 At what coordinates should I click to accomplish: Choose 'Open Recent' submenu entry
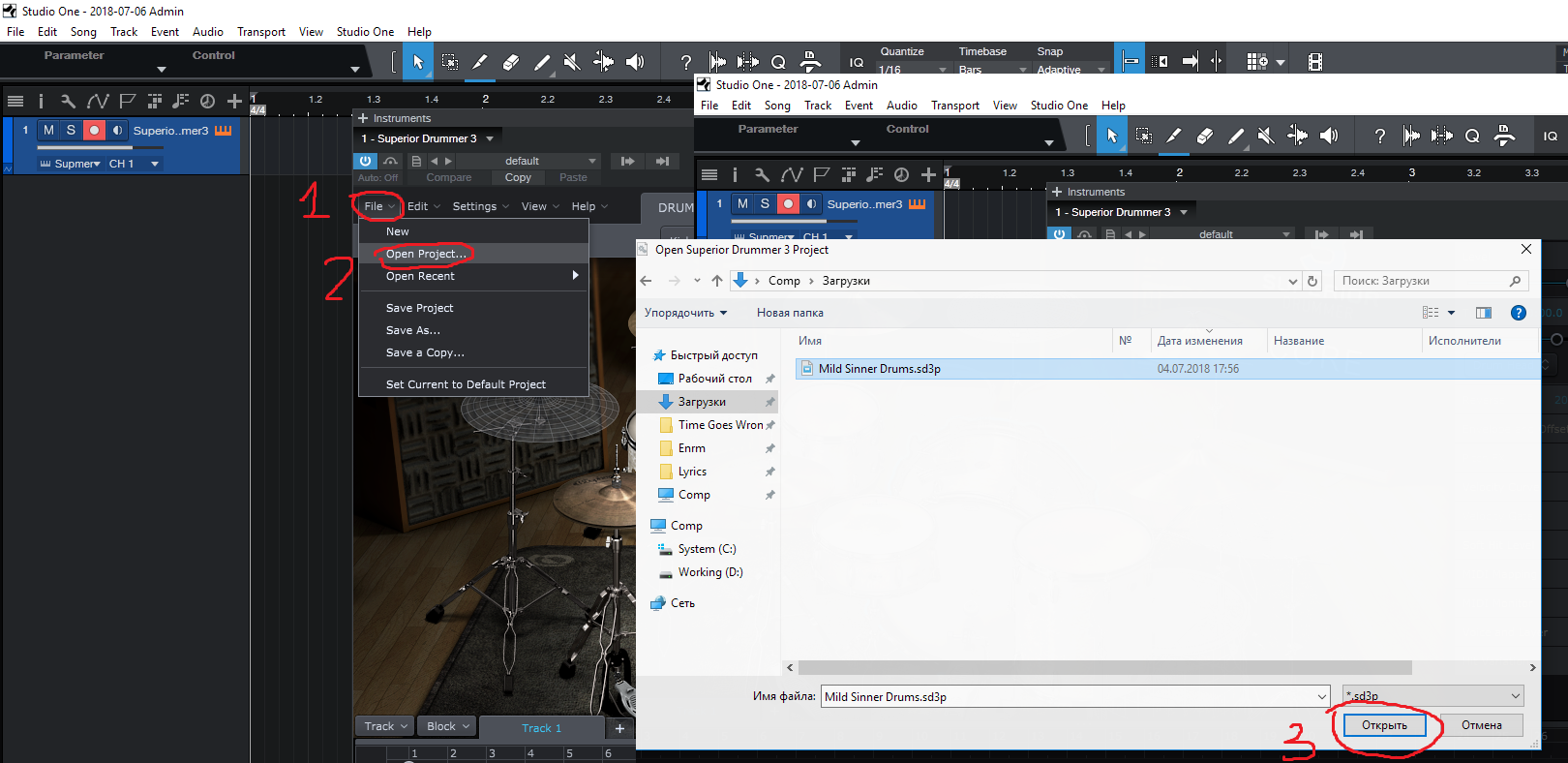(473, 276)
